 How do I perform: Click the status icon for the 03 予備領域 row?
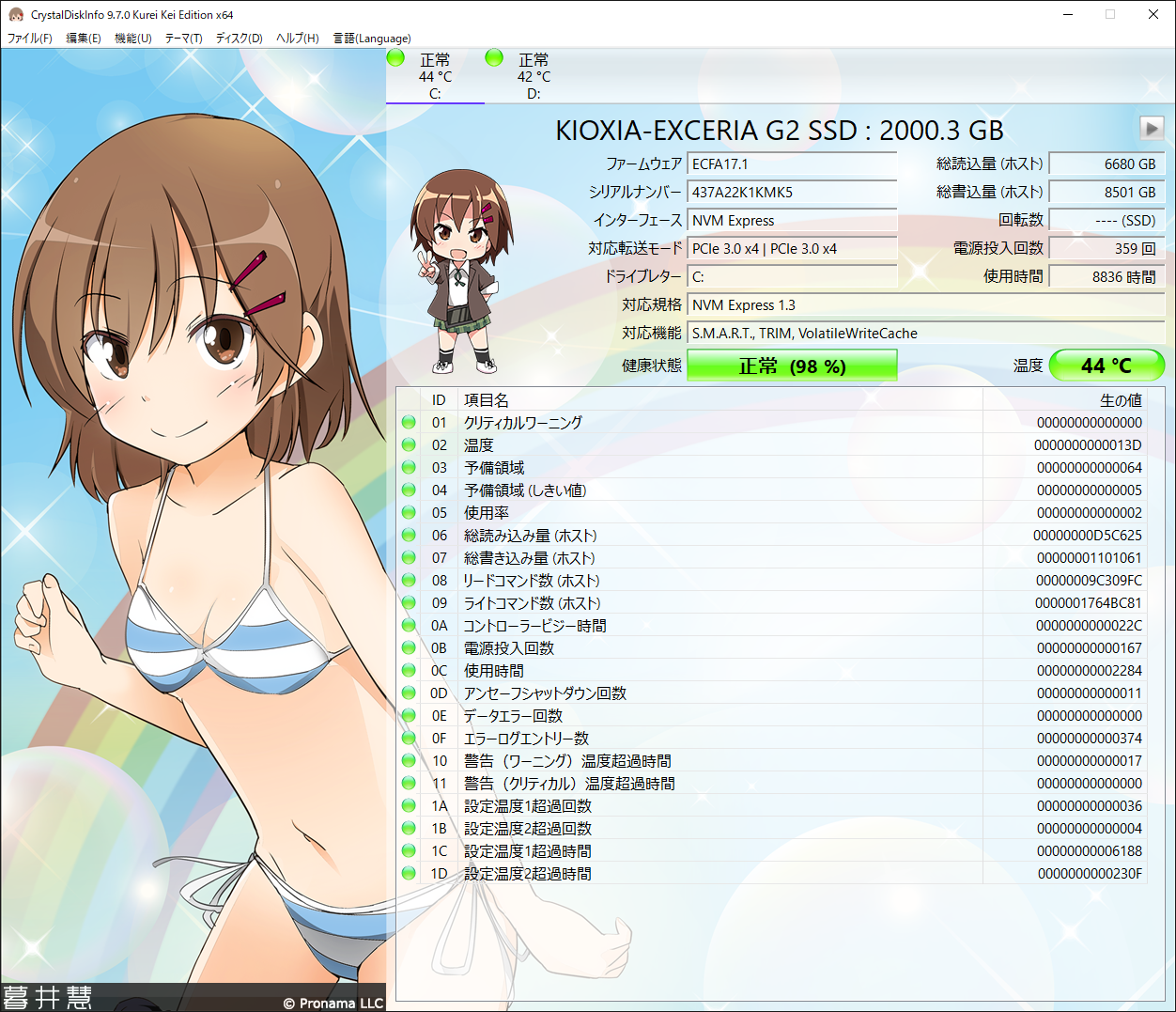click(409, 467)
